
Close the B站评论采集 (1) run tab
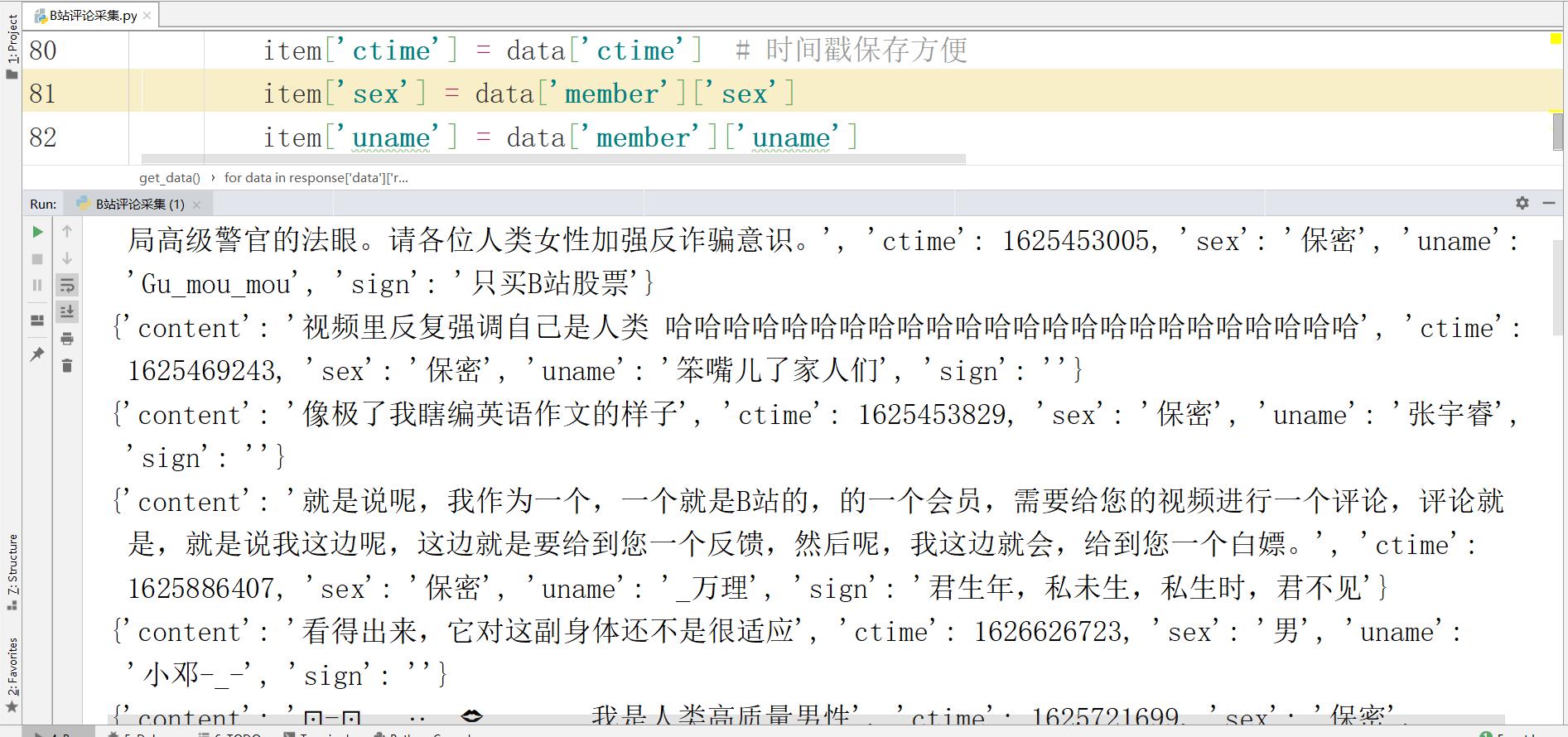tap(196, 205)
